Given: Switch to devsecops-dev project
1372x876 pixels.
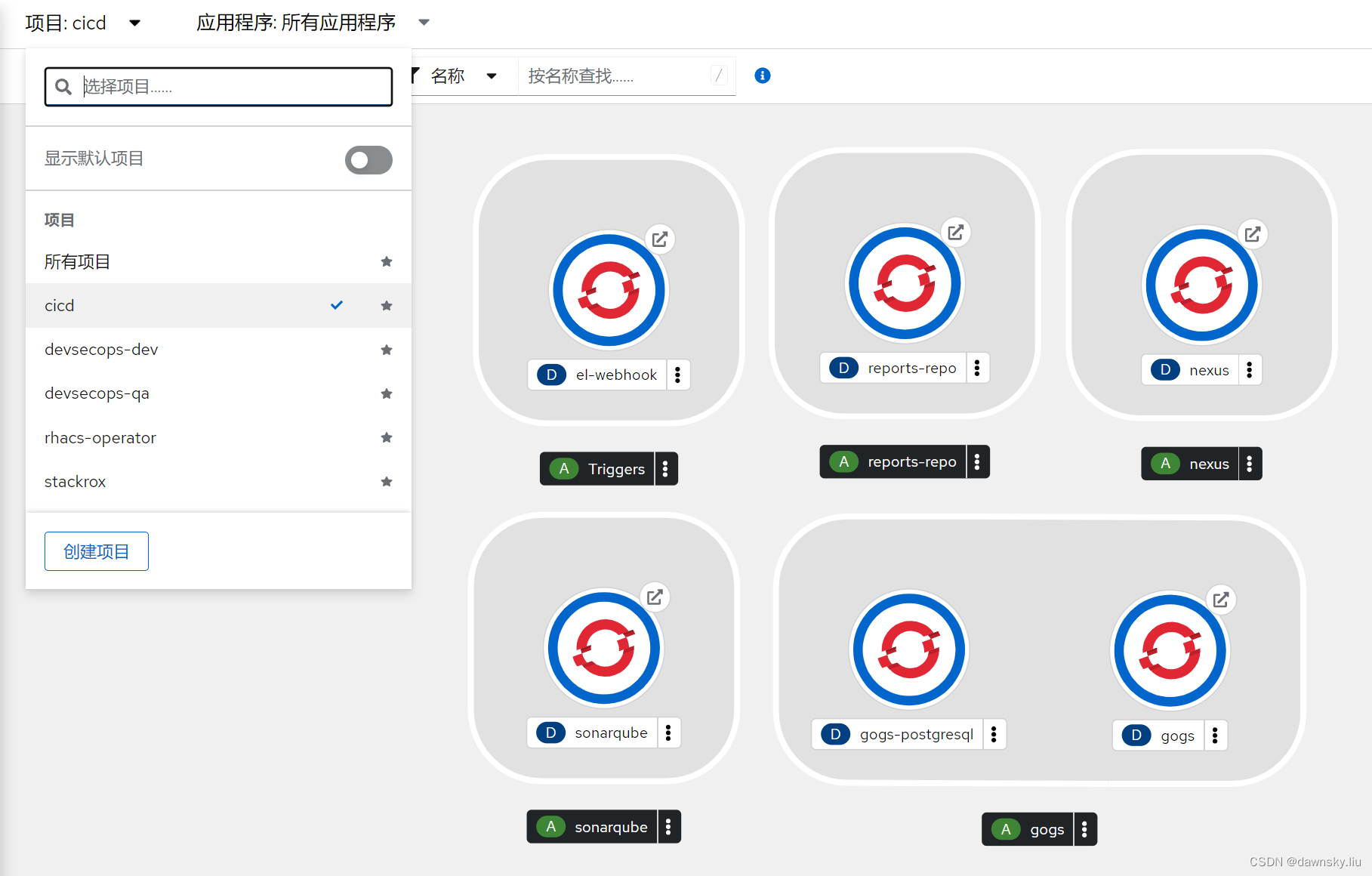Looking at the screenshot, I should (218, 350).
